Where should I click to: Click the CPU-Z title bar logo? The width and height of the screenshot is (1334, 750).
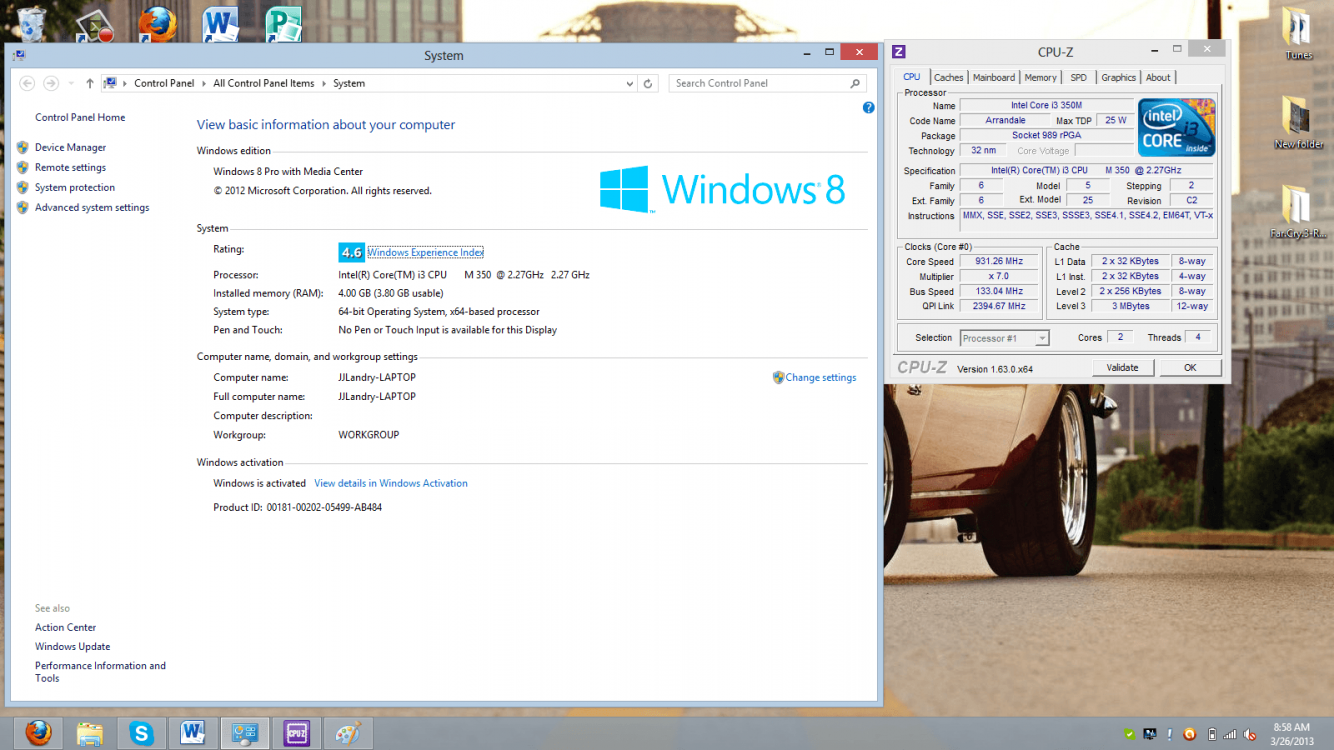(x=899, y=52)
